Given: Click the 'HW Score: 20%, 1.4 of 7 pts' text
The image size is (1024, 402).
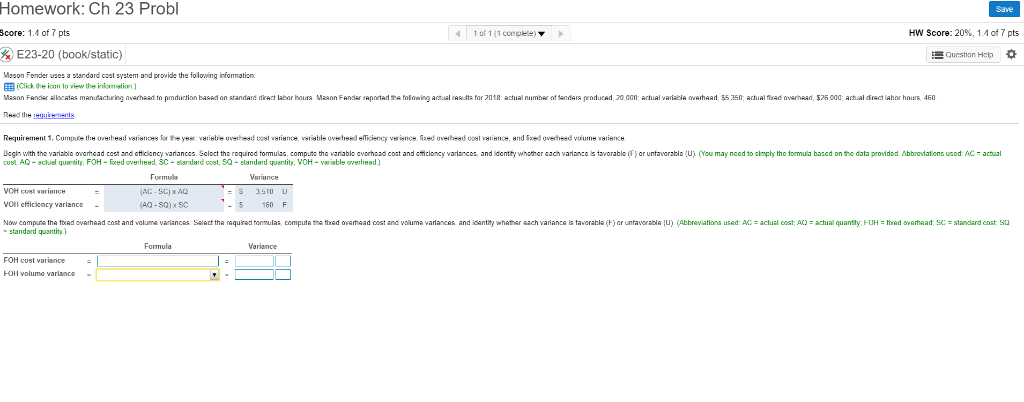Looking at the screenshot, I should [x=964, y=33].
